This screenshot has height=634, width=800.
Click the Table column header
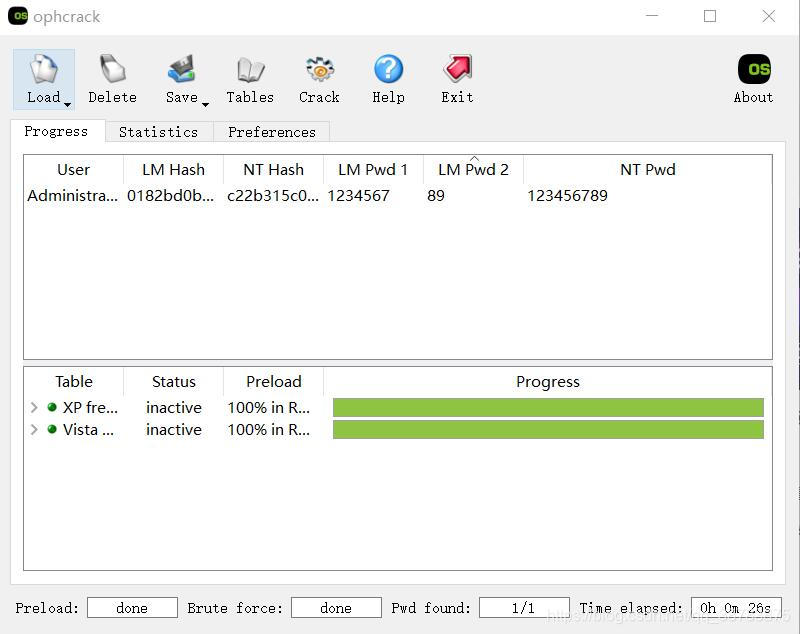[73, 382]
